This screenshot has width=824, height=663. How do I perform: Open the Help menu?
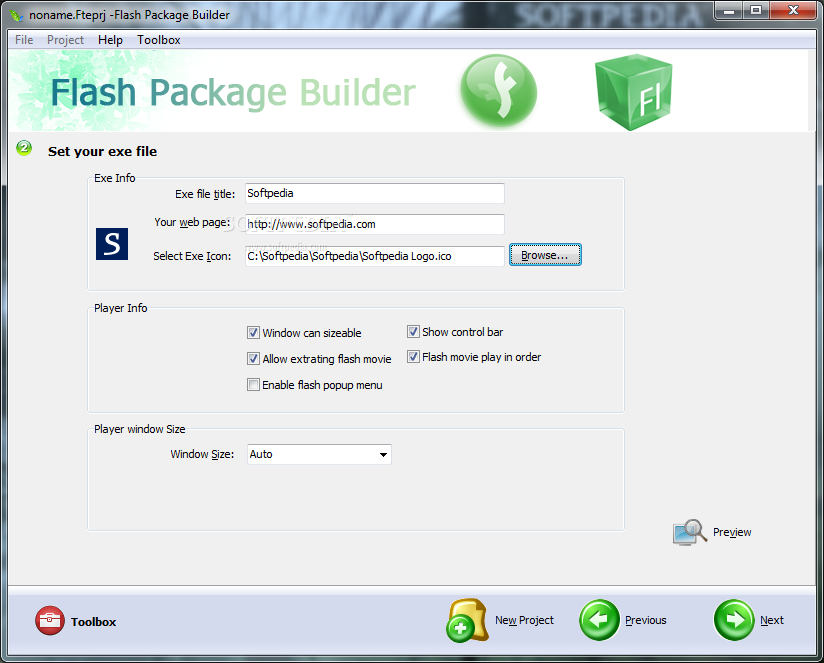pyautogui.click(x=110, y=40)
